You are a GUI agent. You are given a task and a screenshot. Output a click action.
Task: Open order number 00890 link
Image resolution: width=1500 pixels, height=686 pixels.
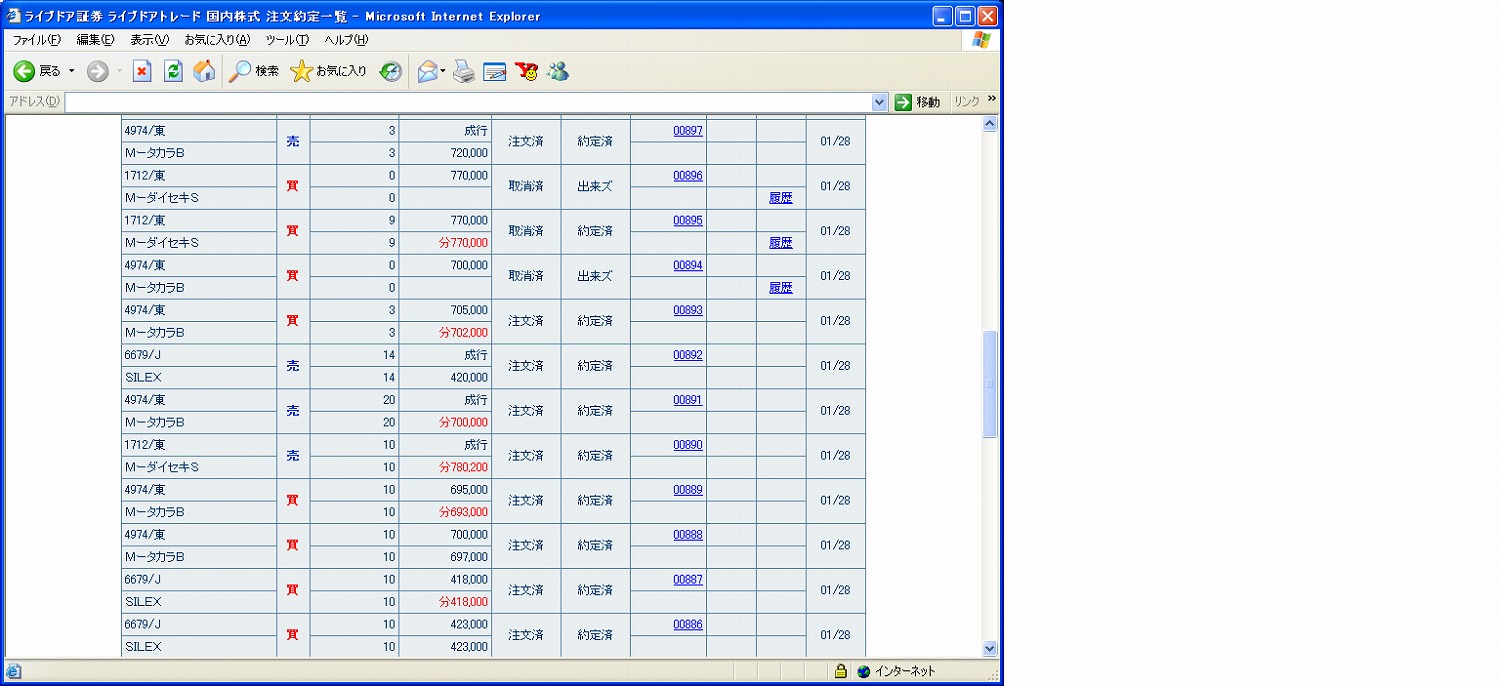point(688,445)
